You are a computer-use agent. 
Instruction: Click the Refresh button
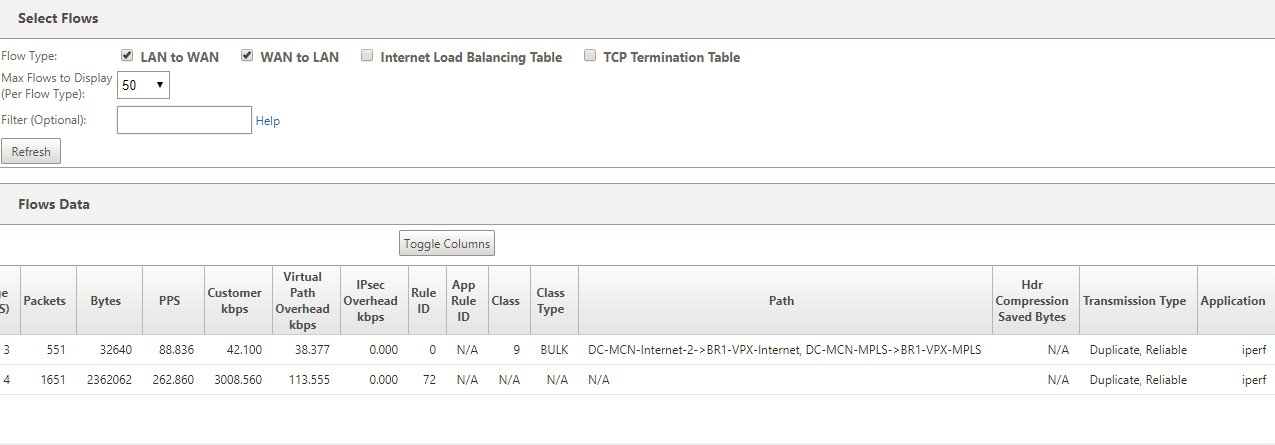(31, 152)
